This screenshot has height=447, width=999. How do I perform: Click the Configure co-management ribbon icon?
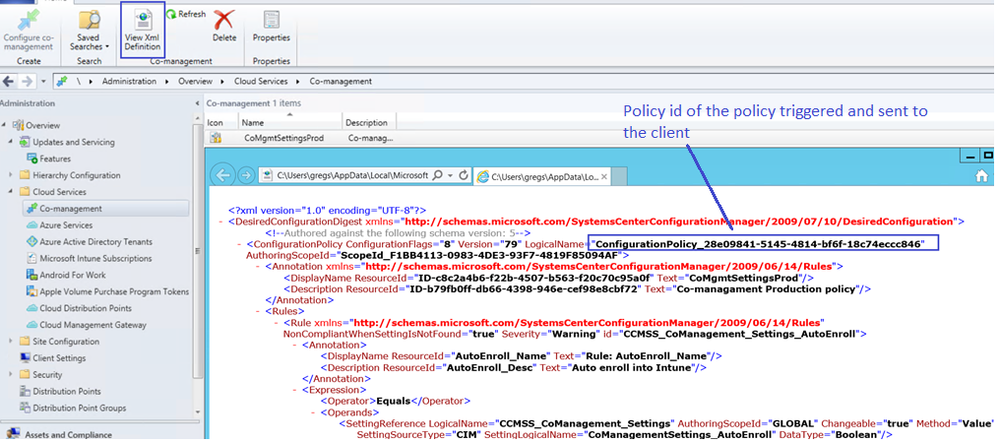[27, 21]
